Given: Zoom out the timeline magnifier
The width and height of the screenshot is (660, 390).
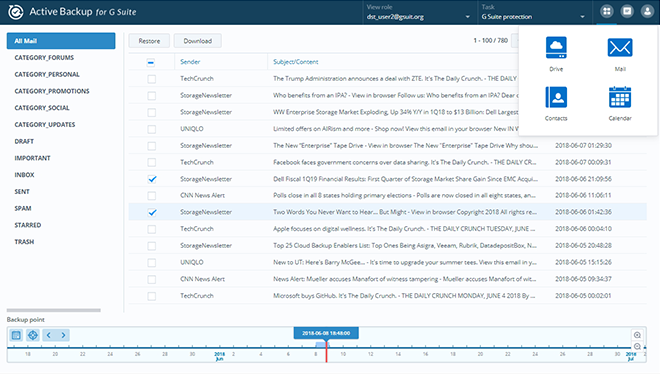Looking at the screenshot, I should point(637,347).
